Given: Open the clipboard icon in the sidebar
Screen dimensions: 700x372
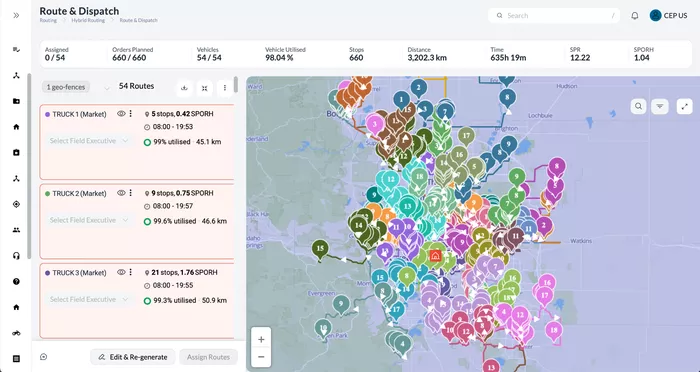Looking at the screenshot, I should (17, 153).
